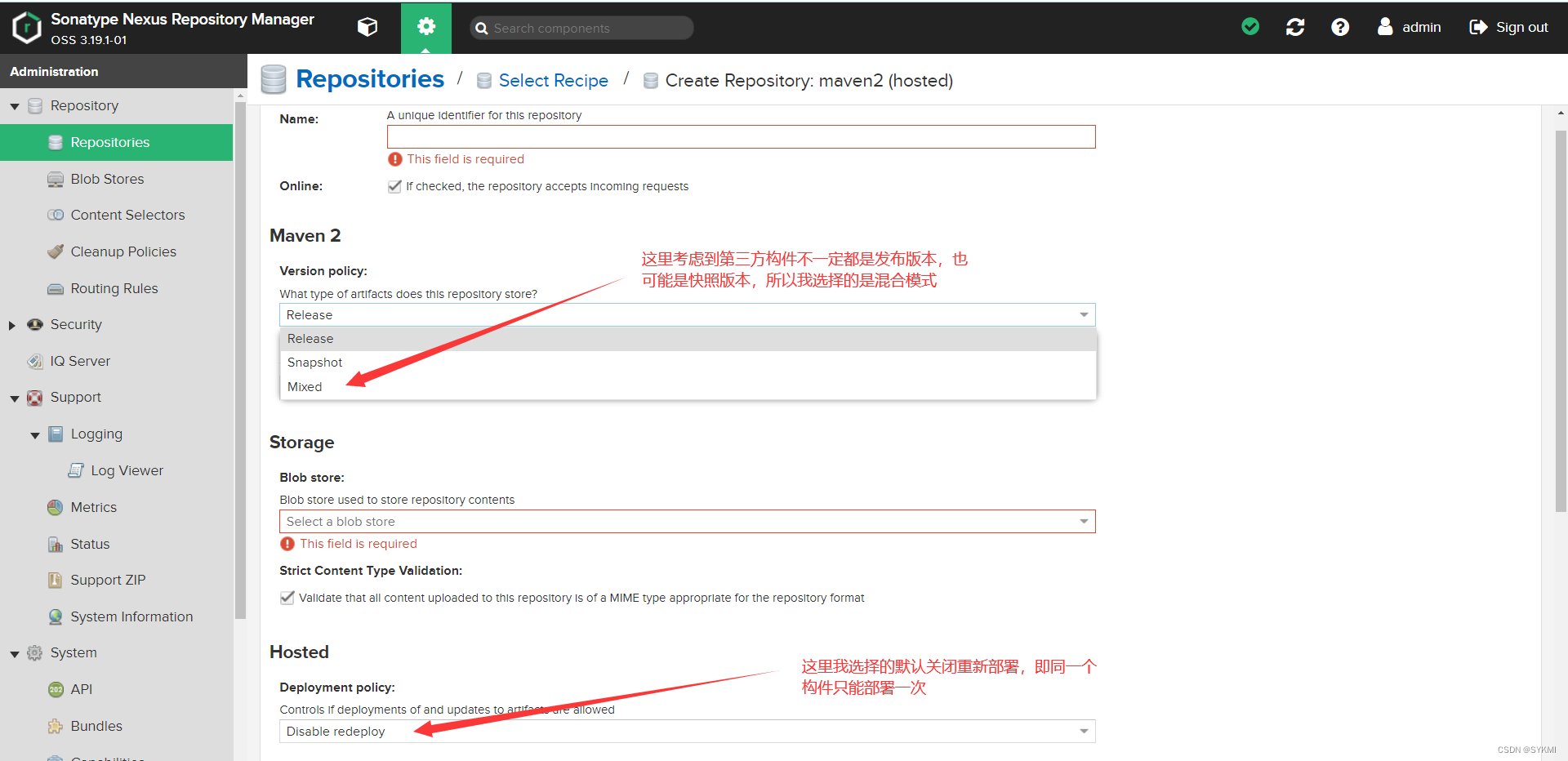Click the admin account link
Image resolution: width=1568 pixels, height=761 pixels.
[x=1421, y=27]
